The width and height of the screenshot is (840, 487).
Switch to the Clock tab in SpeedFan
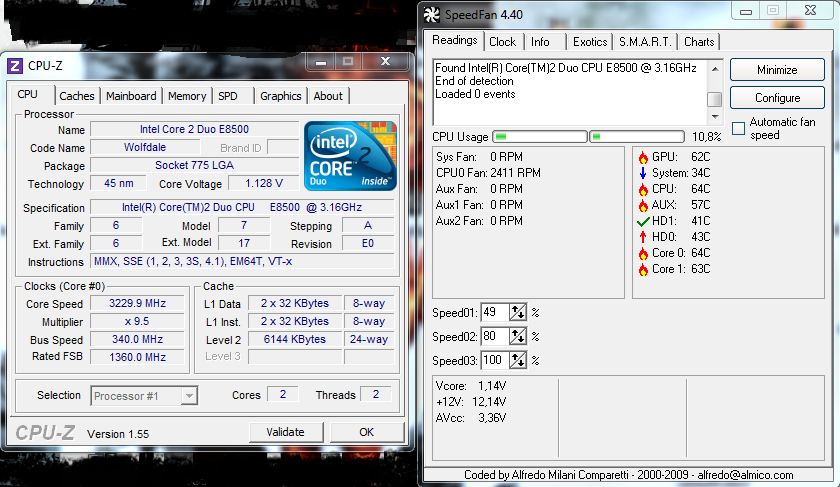pyautogui.click(x=502, y=42)
